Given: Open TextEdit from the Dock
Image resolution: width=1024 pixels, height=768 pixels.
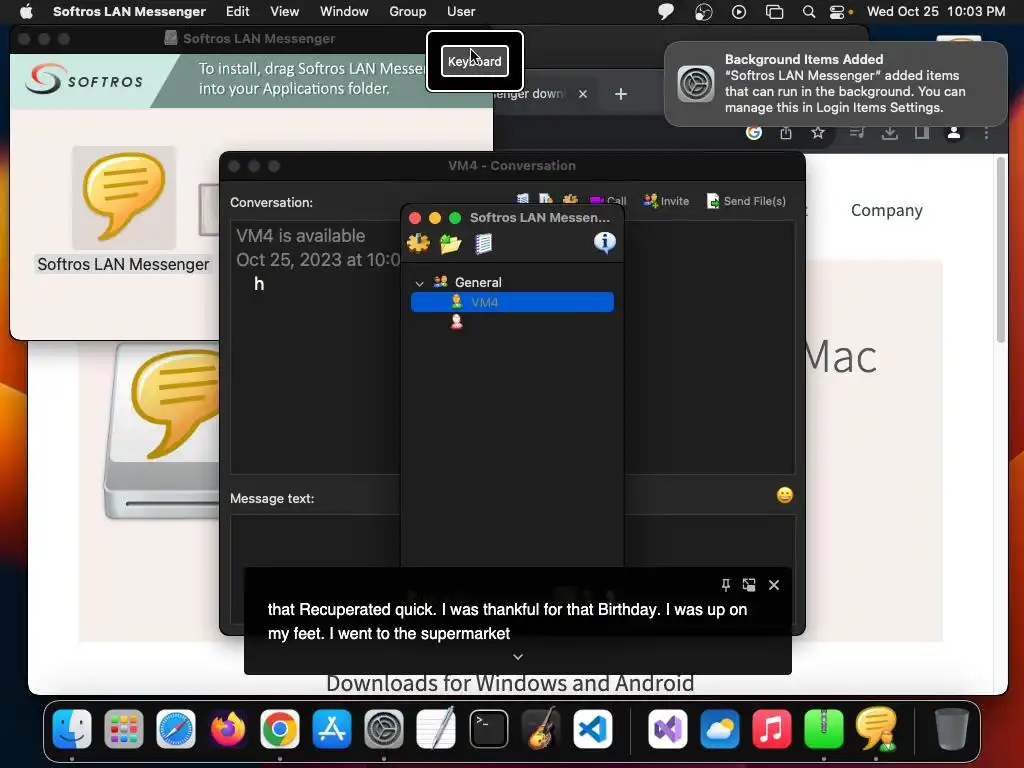Looking at the screenshot, I should [x=436, y=729].
